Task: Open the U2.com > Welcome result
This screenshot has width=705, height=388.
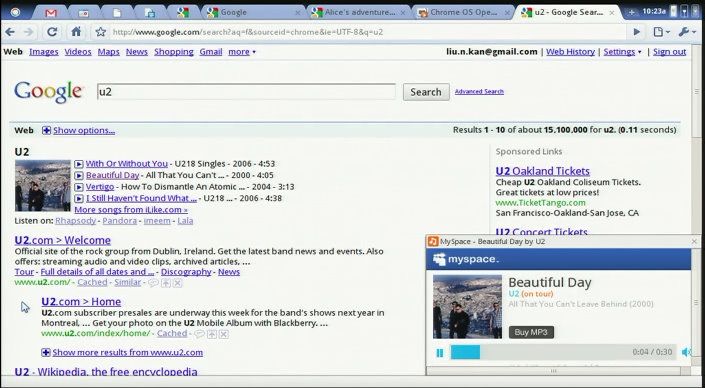Action: (62, 240)
